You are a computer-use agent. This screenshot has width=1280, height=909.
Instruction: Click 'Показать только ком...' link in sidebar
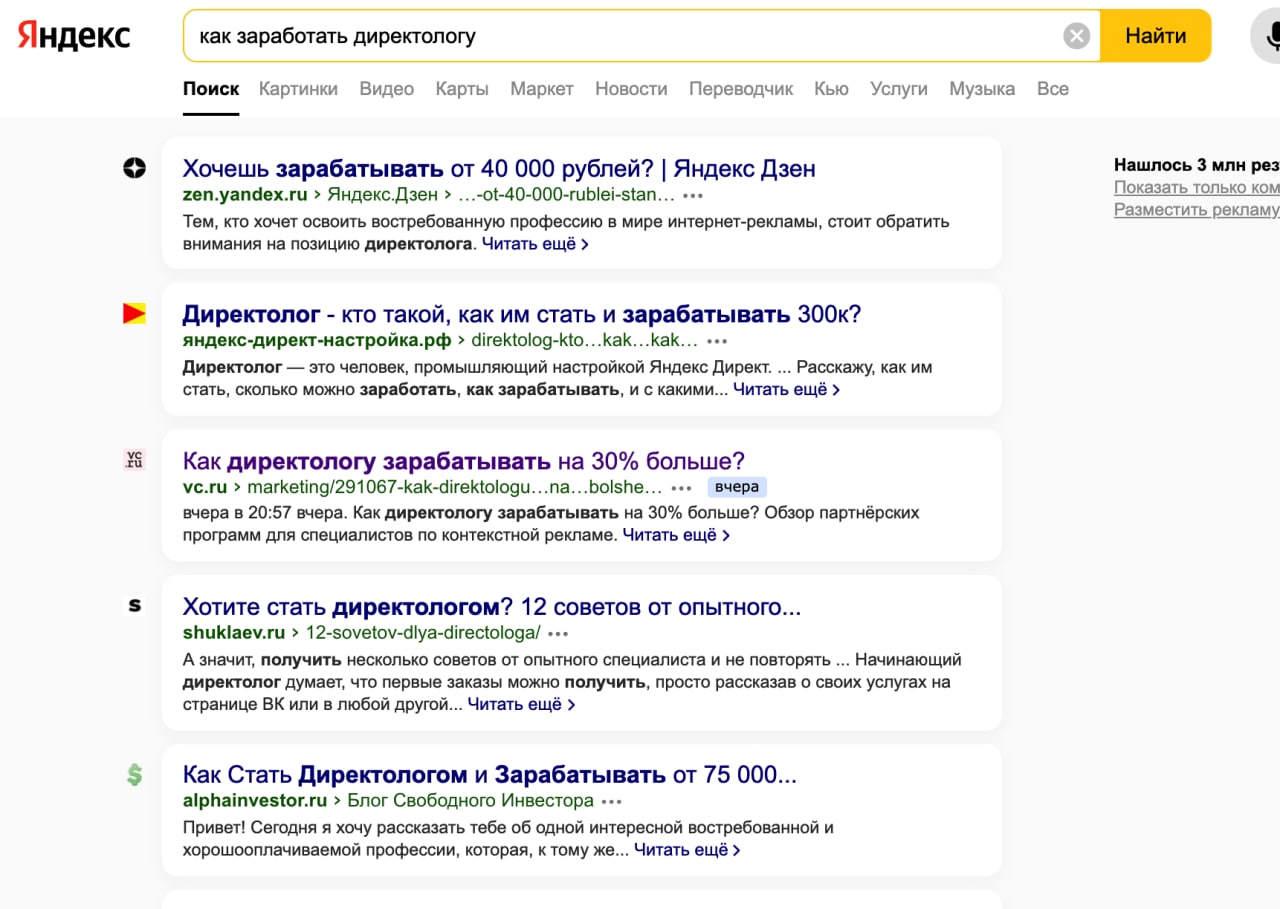click(1197, 187)
